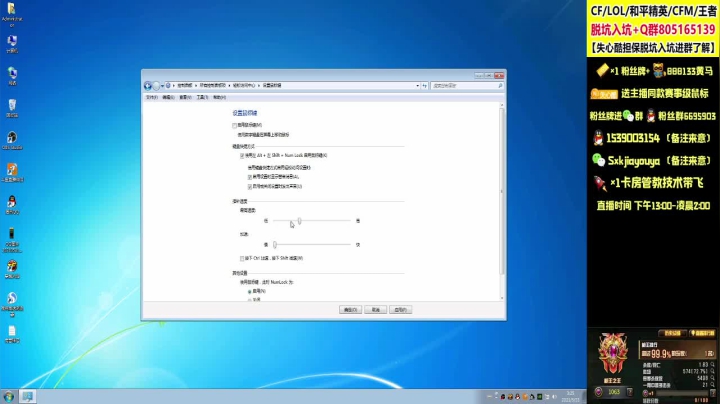Screen dimensions: 720x404
Task: Click the 设置鼠标键 heading text
Action: (245, 113)
